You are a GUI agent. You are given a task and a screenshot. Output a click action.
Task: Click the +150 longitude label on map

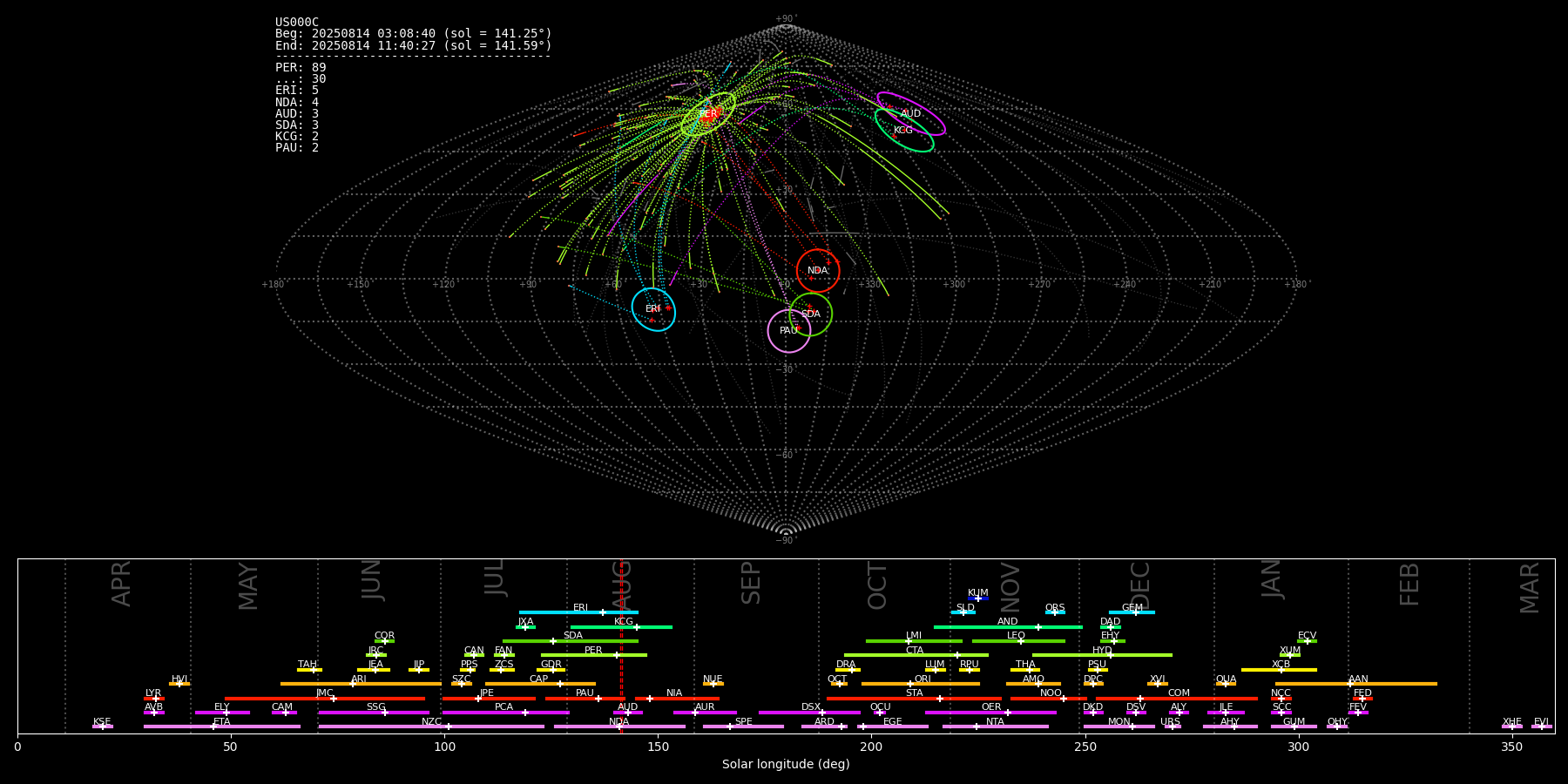[358, 284]
